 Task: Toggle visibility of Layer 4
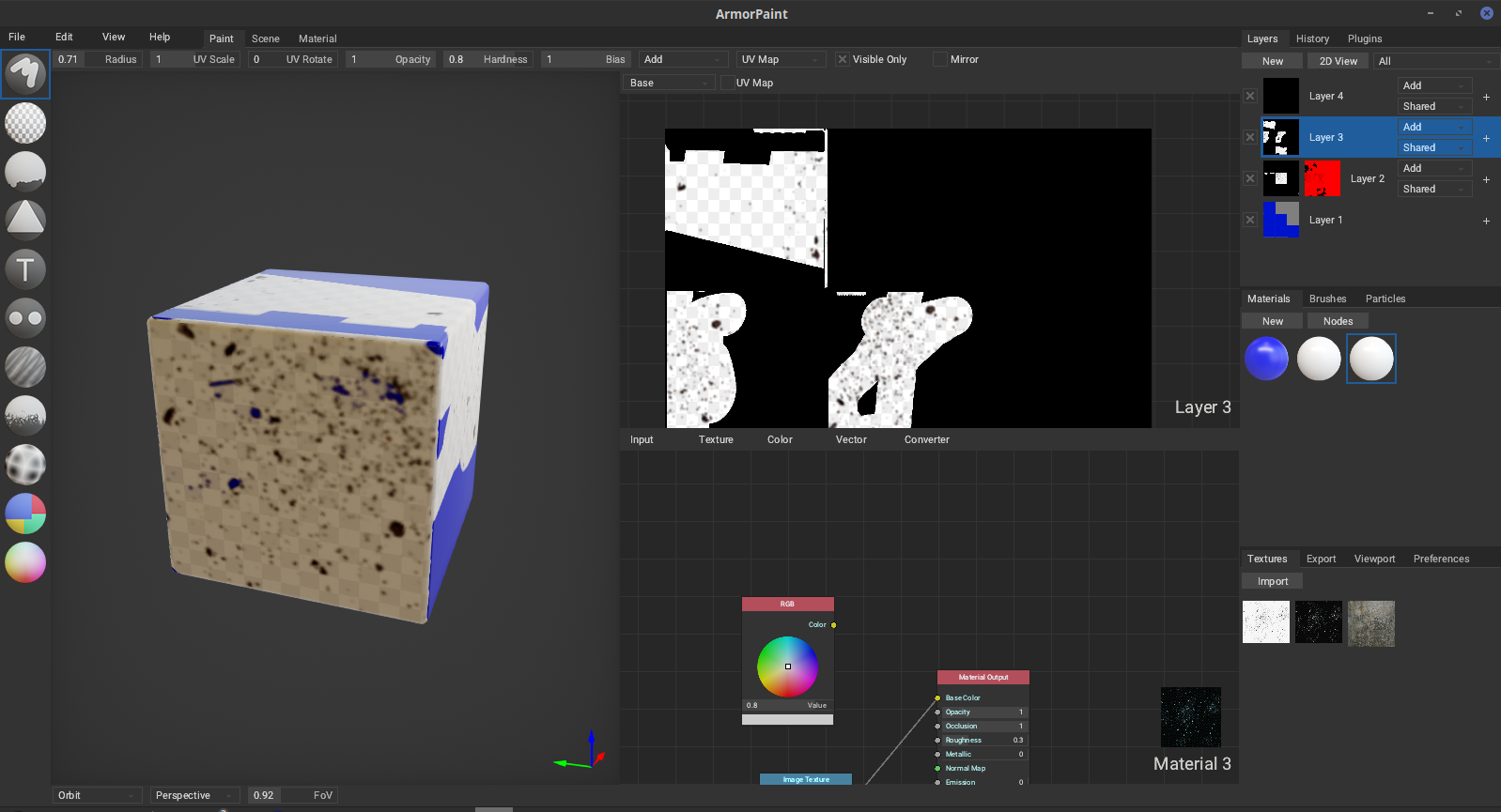coord(1250,96)
